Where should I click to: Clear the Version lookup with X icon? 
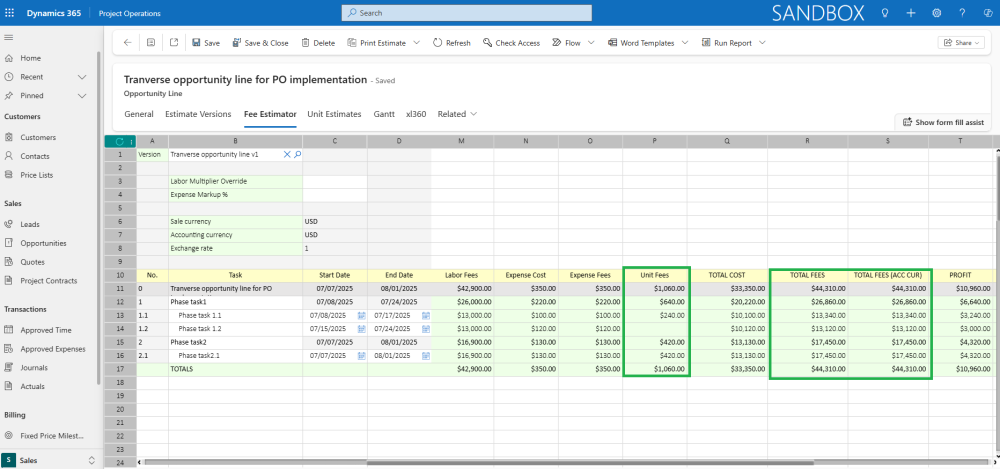[x=287, y=154]
